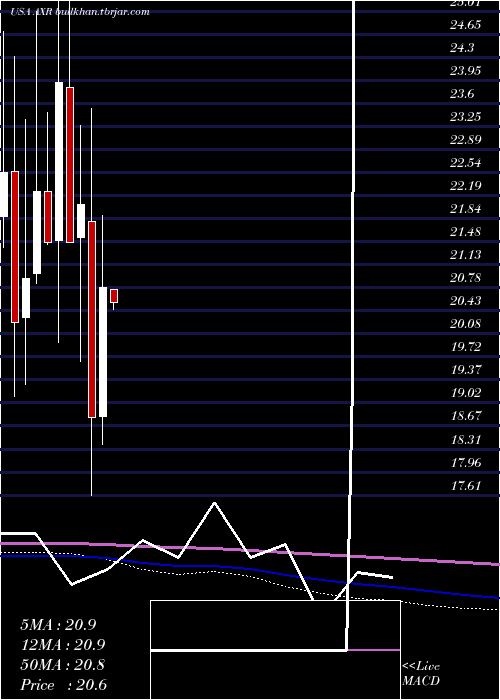The image size is (500, 700).
Task: Click the 24.3 price axis label
Action: (462, 48)
